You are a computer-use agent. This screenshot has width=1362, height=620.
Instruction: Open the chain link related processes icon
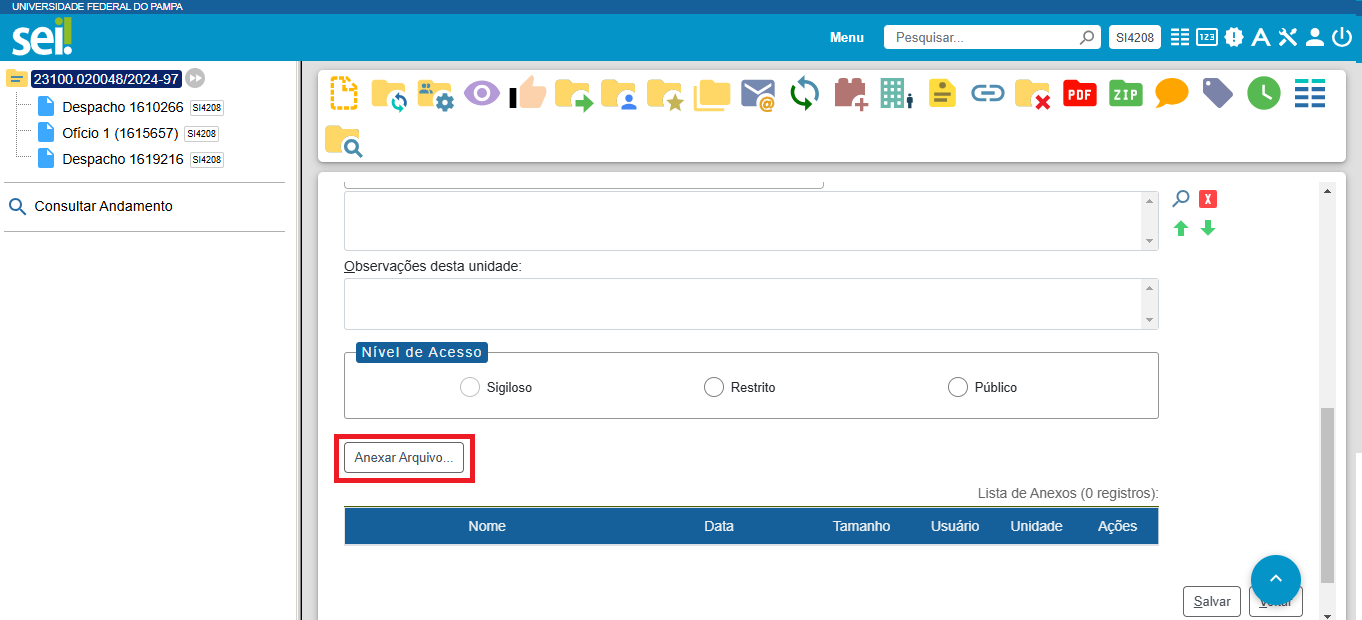987,94
